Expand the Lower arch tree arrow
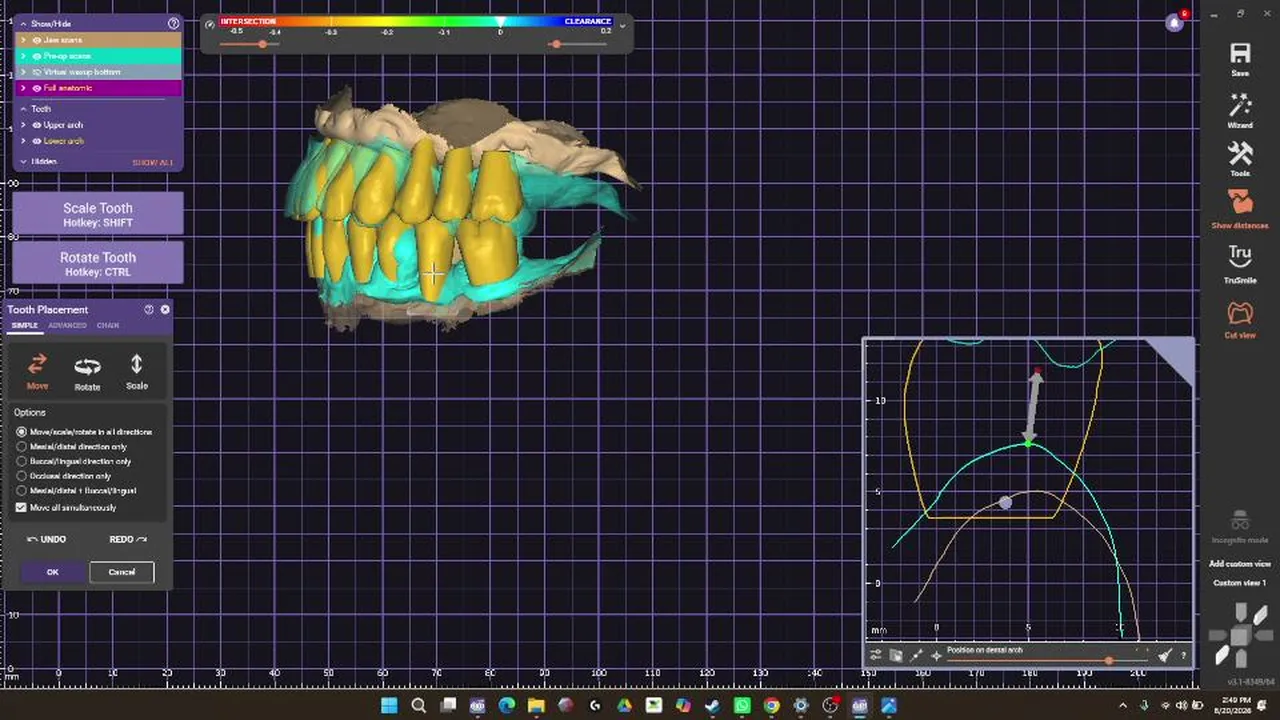This screenshot has width=1280, height=720. click(x=23, y=141)
